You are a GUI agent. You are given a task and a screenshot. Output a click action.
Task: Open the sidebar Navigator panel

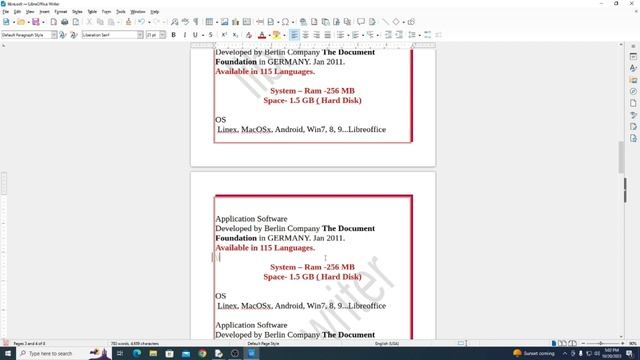coord(633,91)
